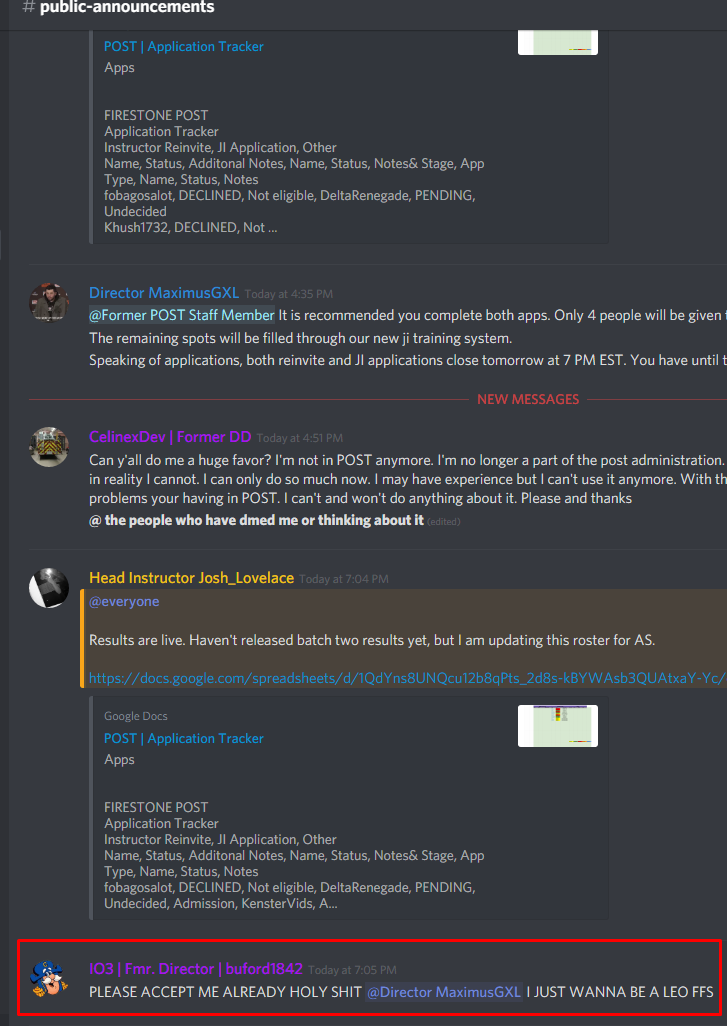Screen dimensions: 727x1026
Task: Click the public-announcements channel title
Action: (127, 8)
